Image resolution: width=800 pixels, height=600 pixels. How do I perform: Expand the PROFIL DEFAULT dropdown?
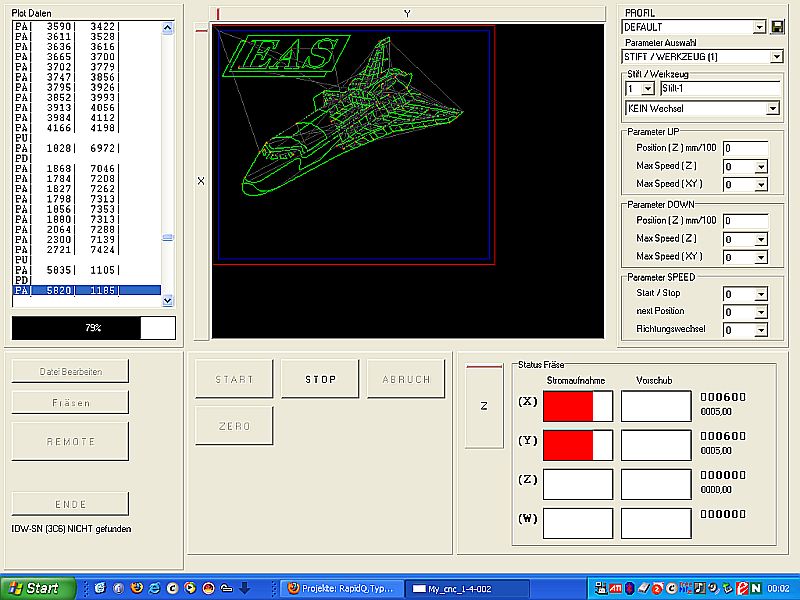[760, 27]
